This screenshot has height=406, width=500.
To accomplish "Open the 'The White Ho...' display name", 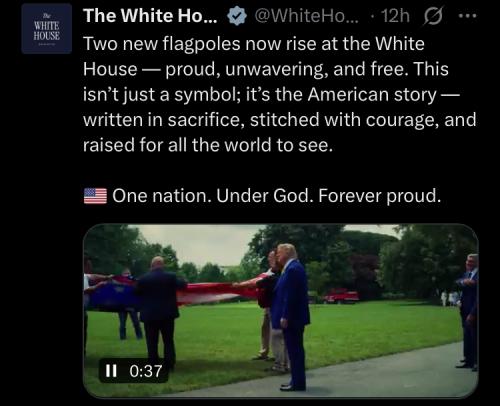I will pyautogui.click(x=150, y=15).
